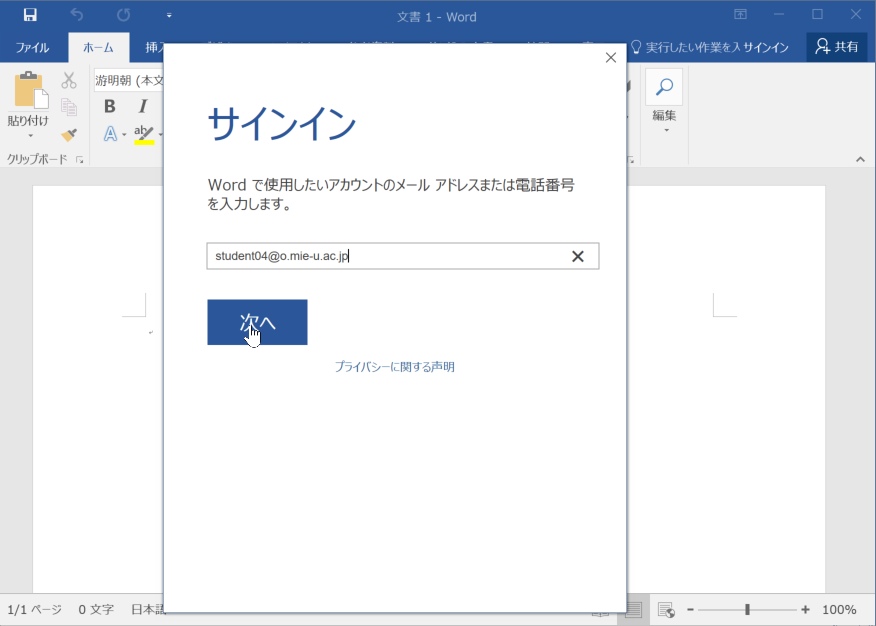This screenshot has width=876, height=626.
Task: Minimize the Word window
Action: pos(779,15)
